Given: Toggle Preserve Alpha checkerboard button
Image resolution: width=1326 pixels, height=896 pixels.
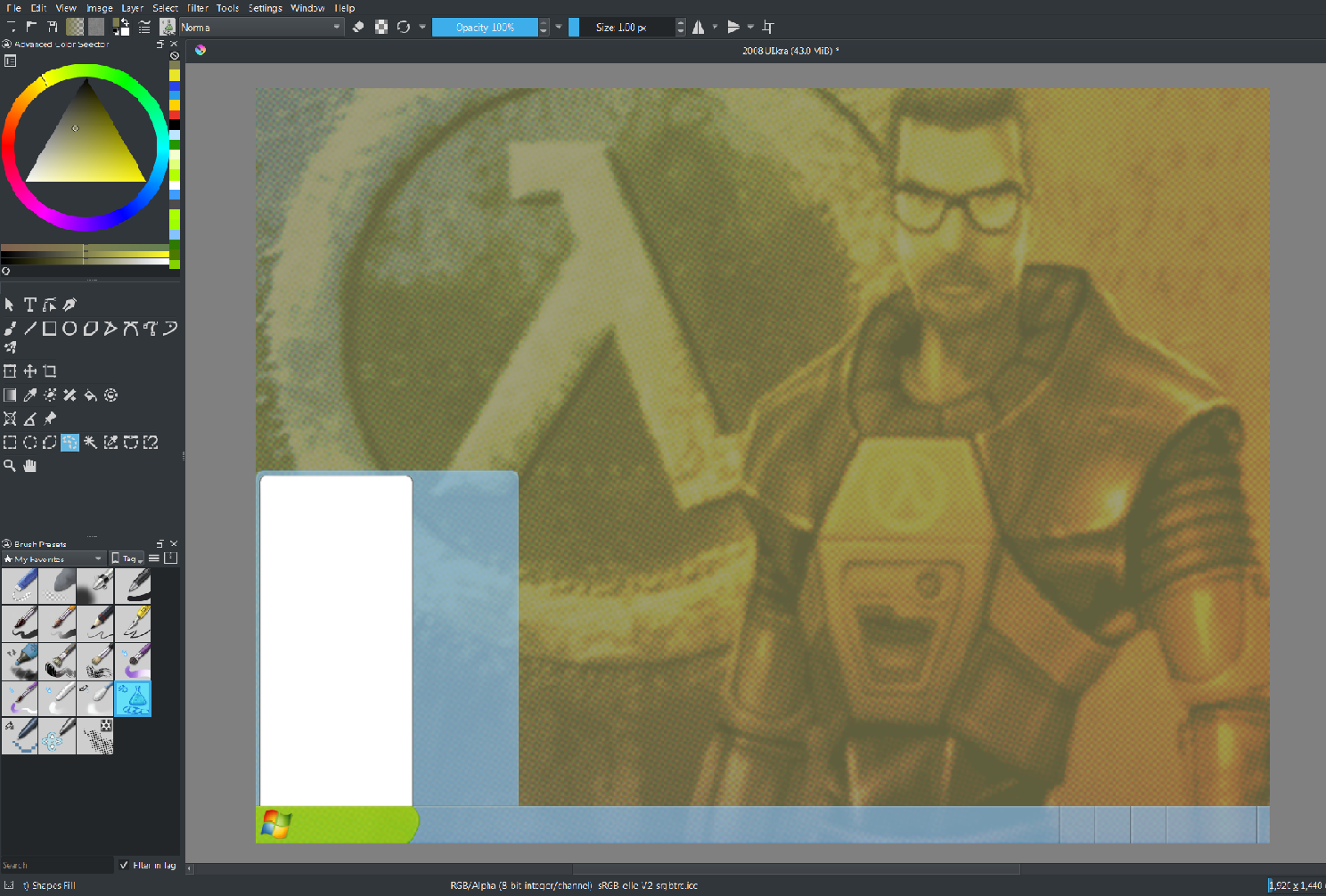Looking at the screenshot, I should [381, 28].
